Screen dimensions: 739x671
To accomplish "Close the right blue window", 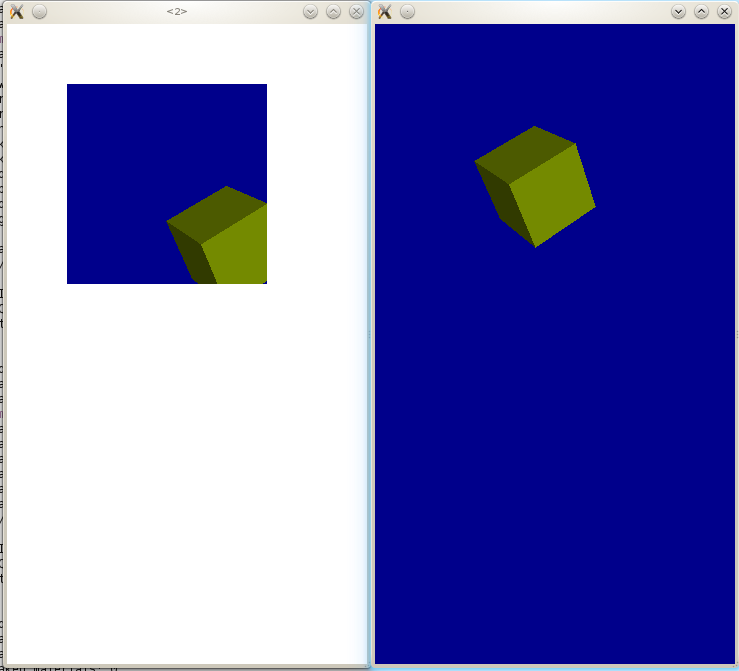I will tap(724, 12).
